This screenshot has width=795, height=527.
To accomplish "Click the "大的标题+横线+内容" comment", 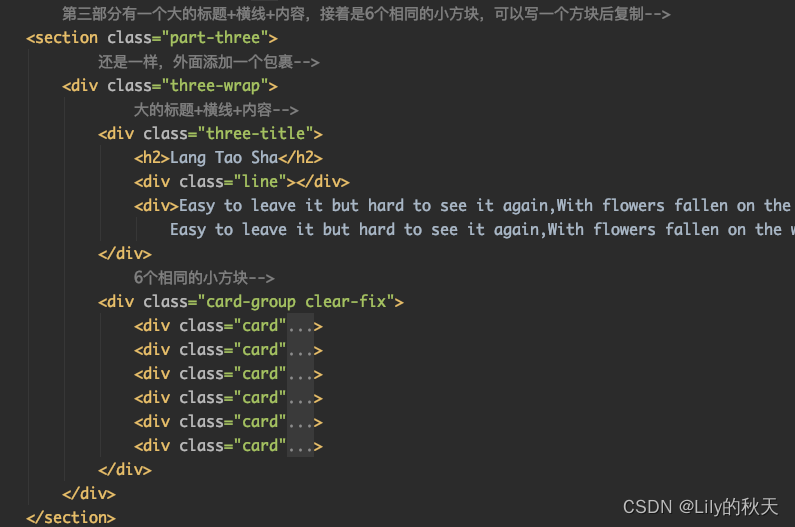I will click(x=215, y=110).
